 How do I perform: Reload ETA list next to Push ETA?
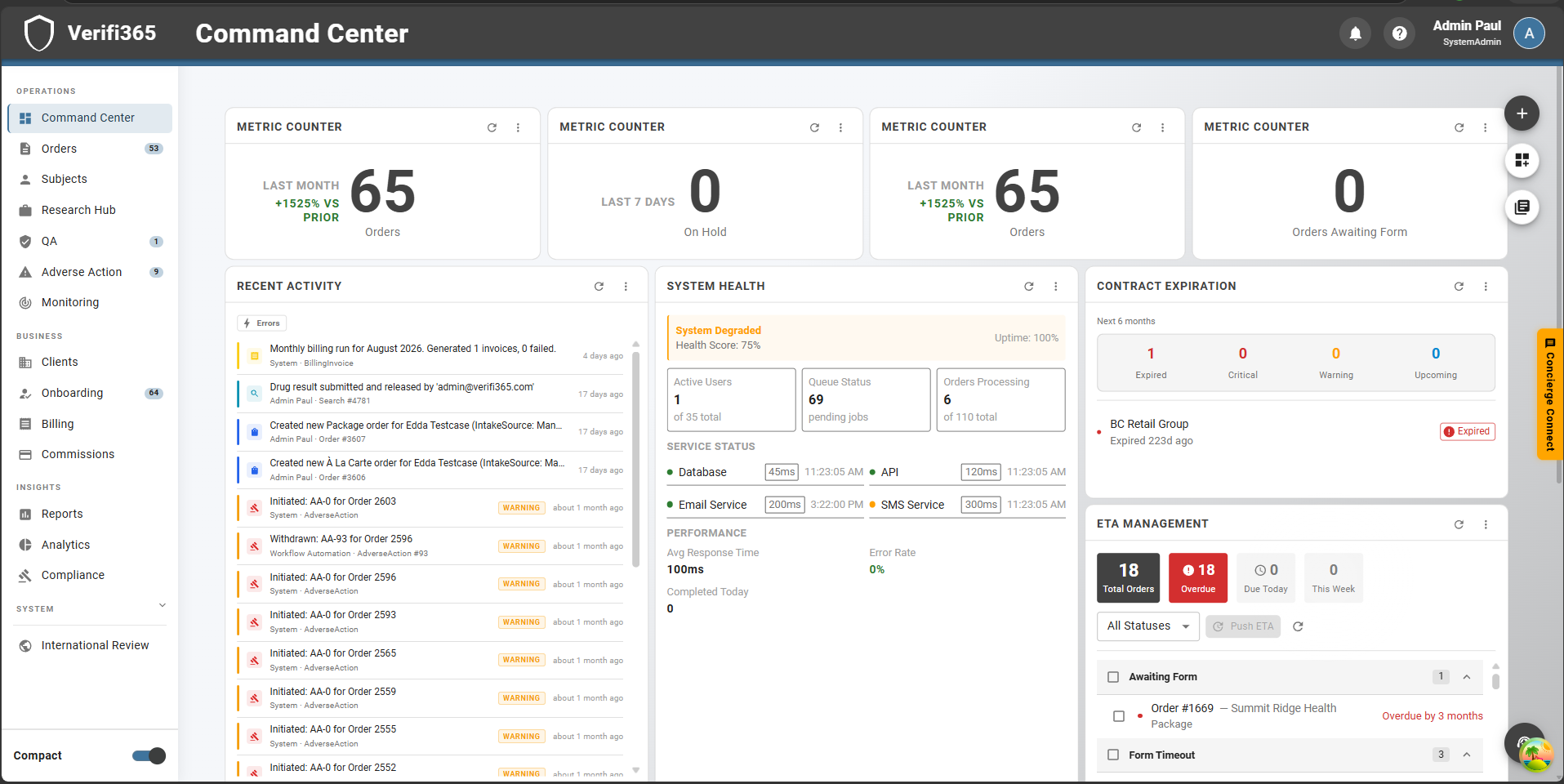[x=1298, y=626]
